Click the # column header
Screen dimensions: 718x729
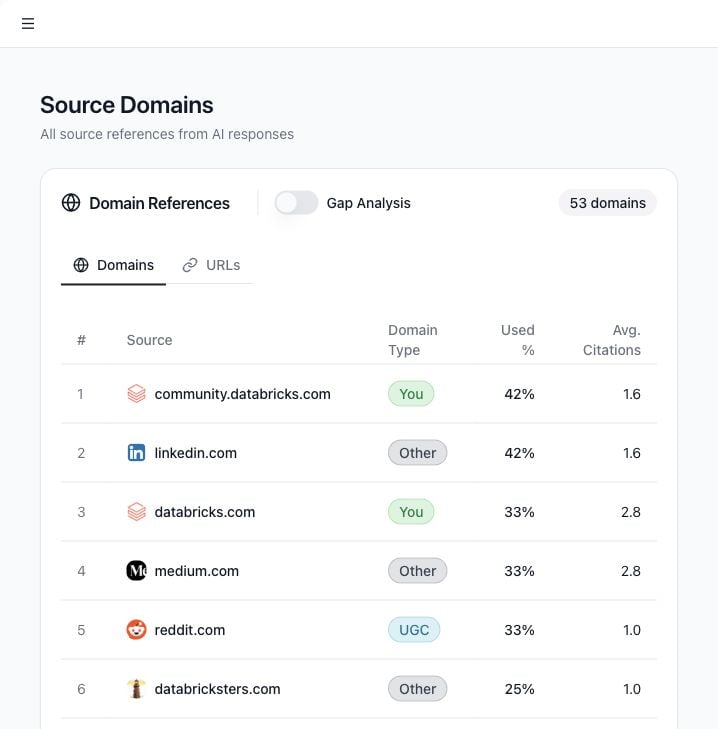coord(81,340)
